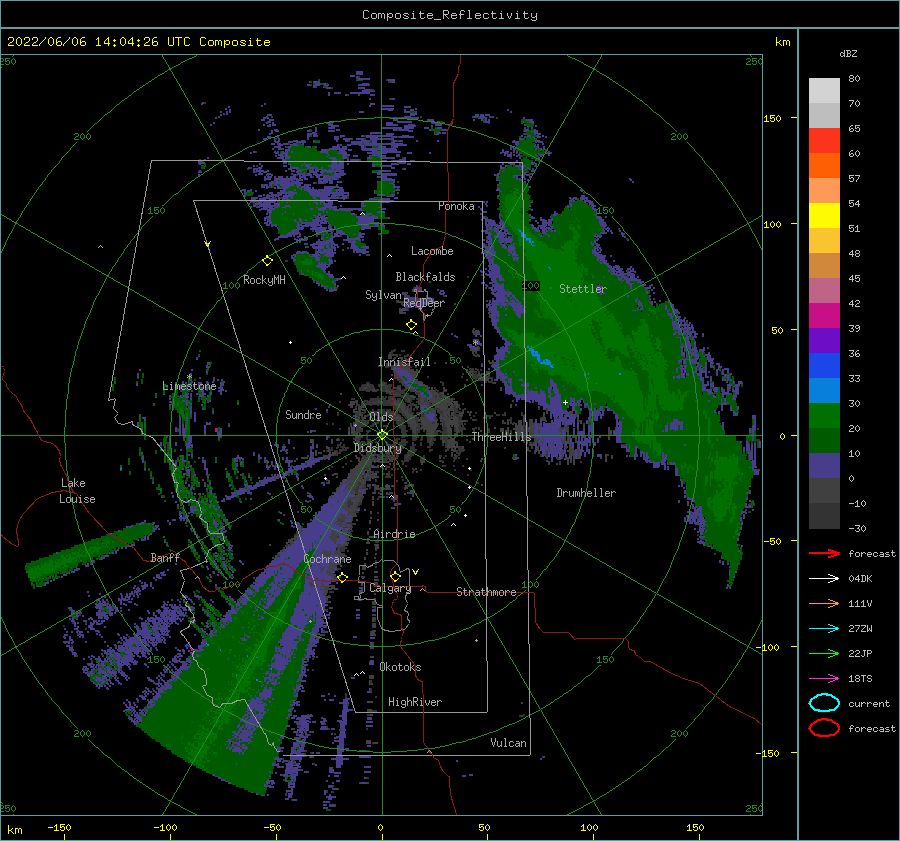Click the Composite_Reflectivity title text
The image size is (900, 841).
[450, 15]
